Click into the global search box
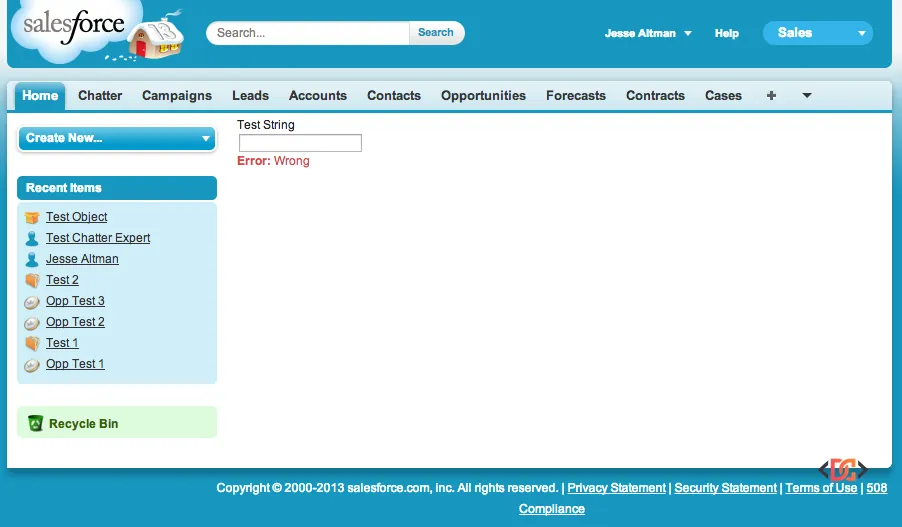The image size is (902, 527). [310, 33]
